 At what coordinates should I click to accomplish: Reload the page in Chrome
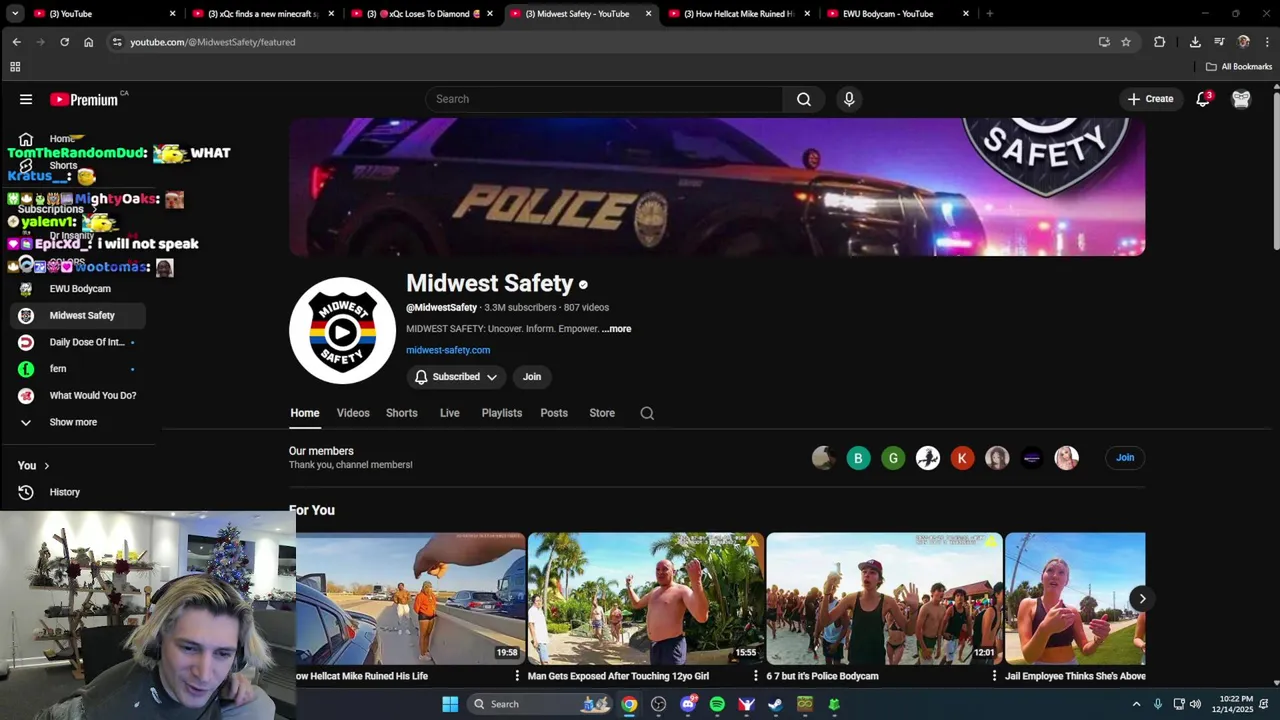pyautogui.click(x=64, y=42)
